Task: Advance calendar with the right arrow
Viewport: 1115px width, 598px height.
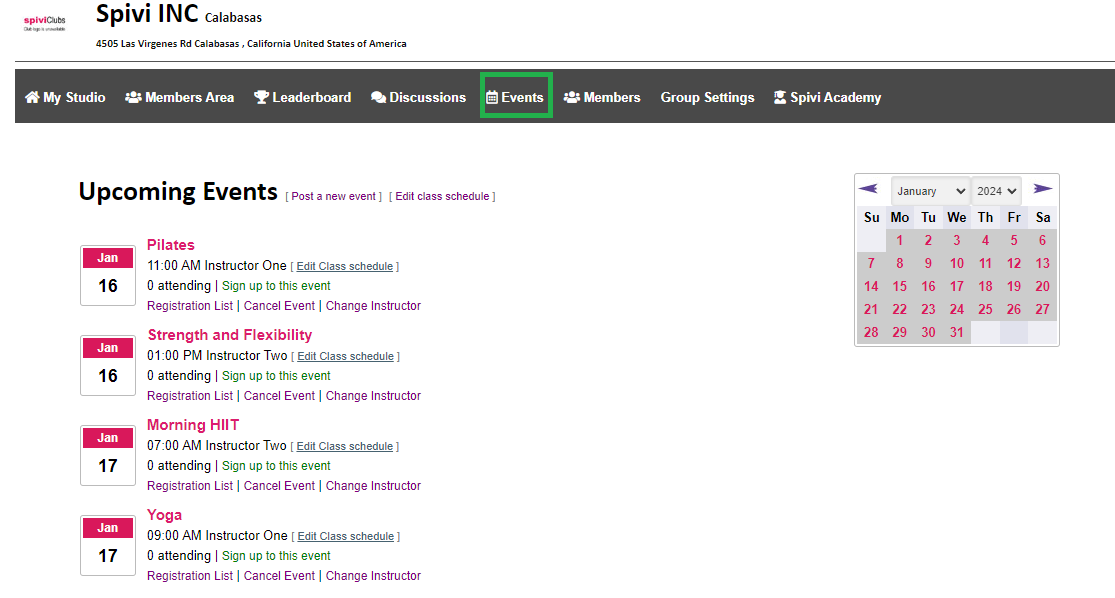Action: tap(1042, 189)
